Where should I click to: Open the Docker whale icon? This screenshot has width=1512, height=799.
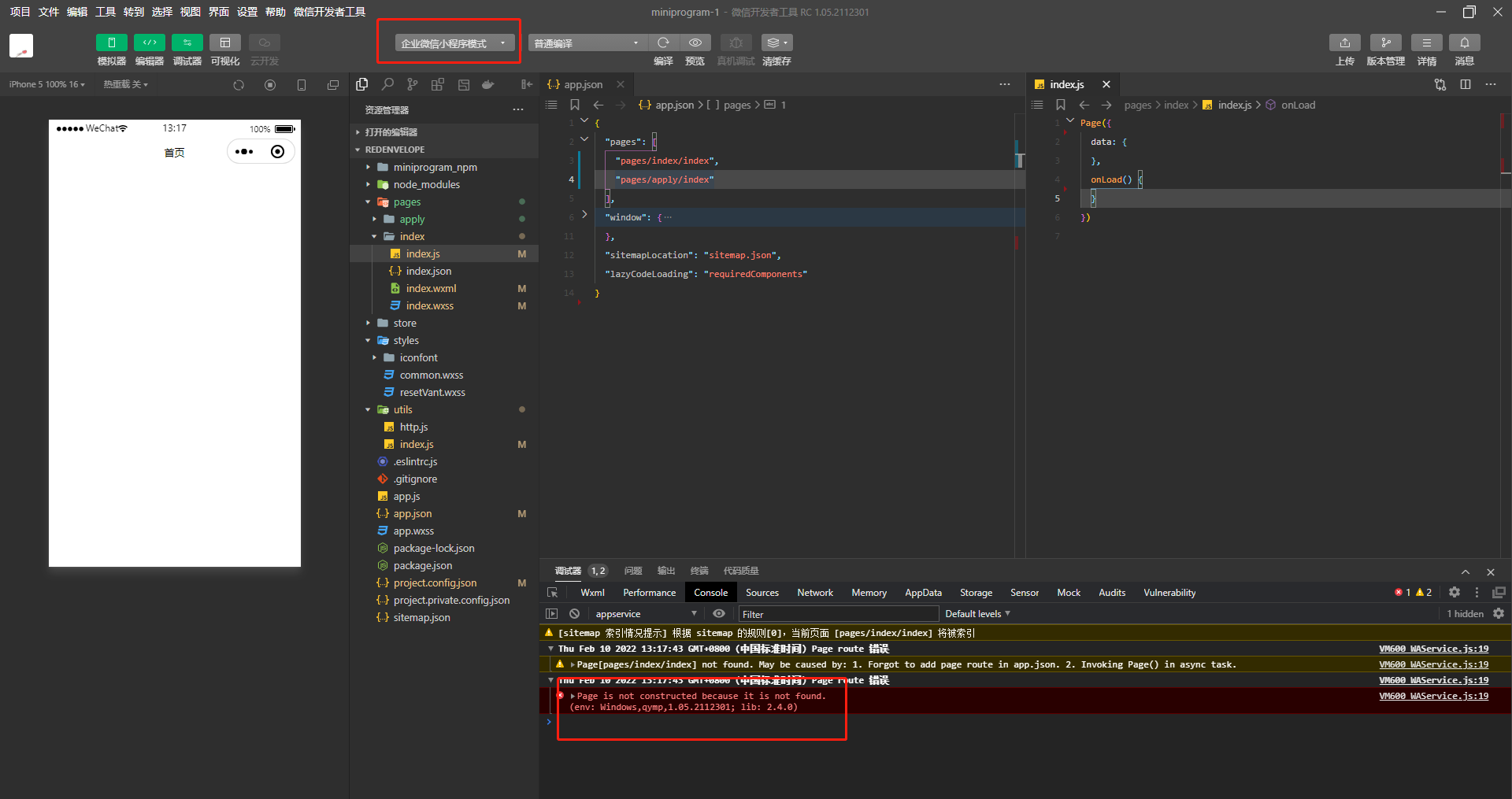(488, 84)
